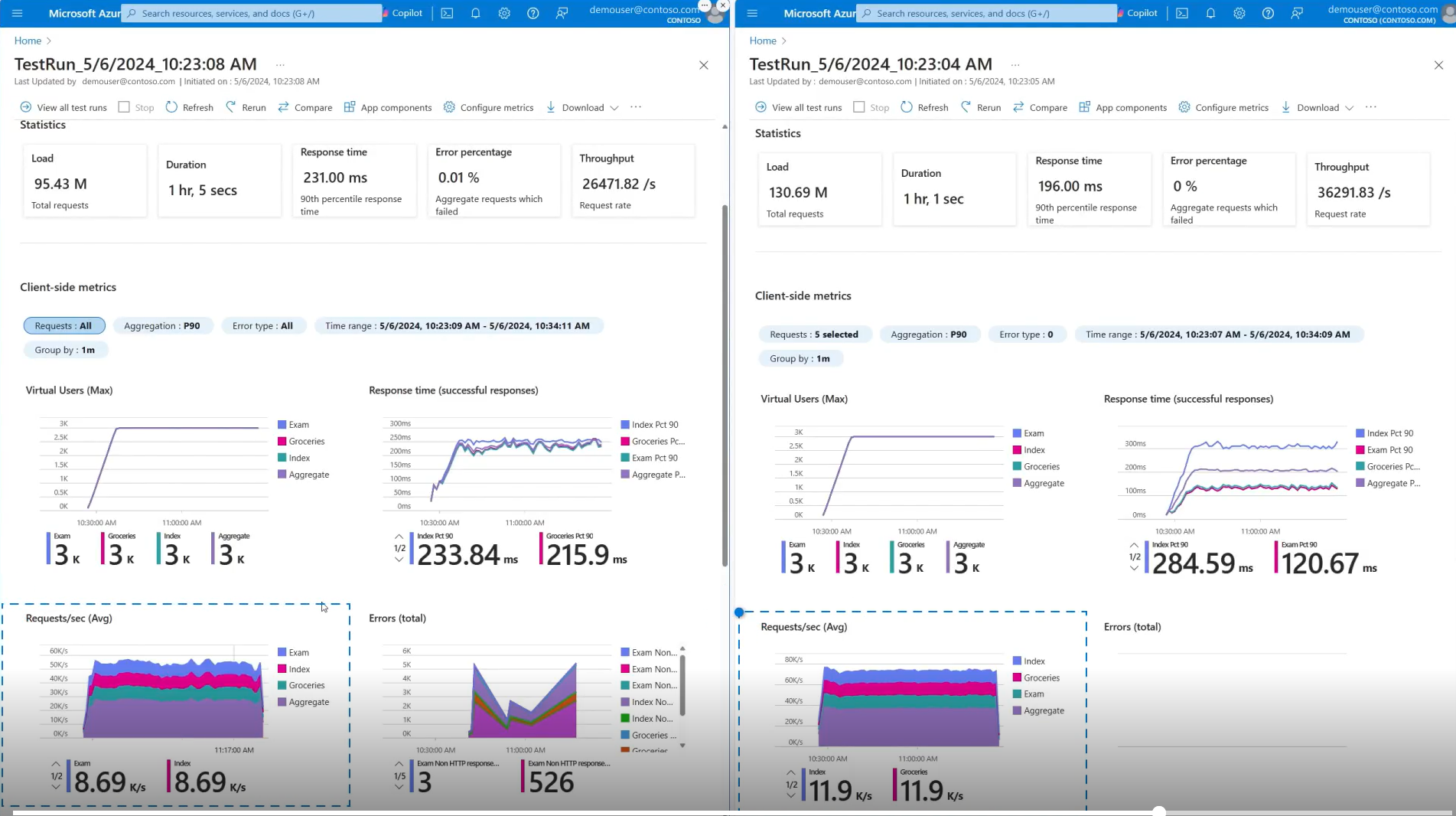Image resolution: width=1456 pixels, height=816 pixels.
Task: Click Refresh in left test run toolbar
Action: (x=189, y=107)
